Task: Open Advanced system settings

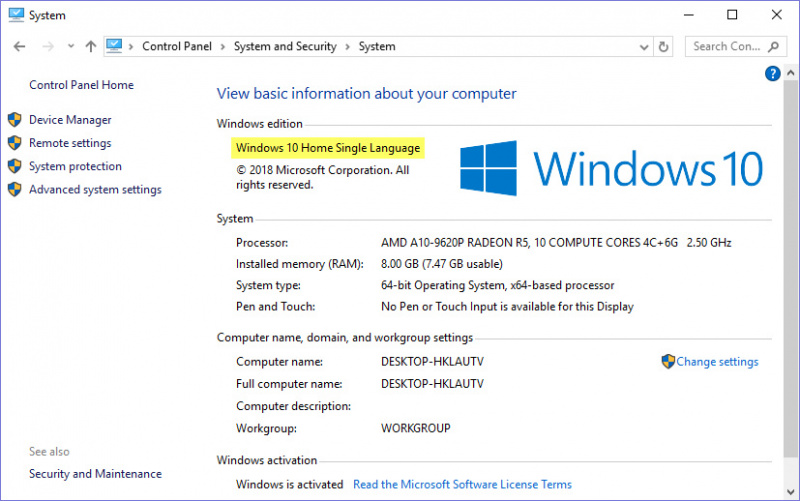Action: click(95, 189)
